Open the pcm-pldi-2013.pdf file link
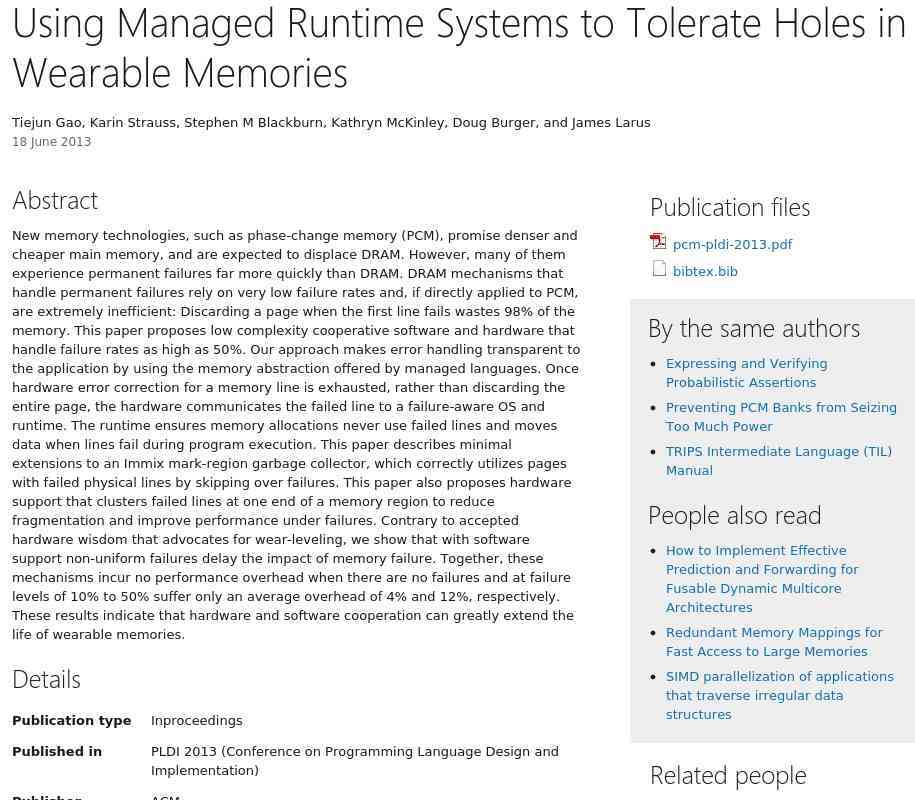Image resolution: width=915 pixels, height=800 pixels. (x=732, y=244)
